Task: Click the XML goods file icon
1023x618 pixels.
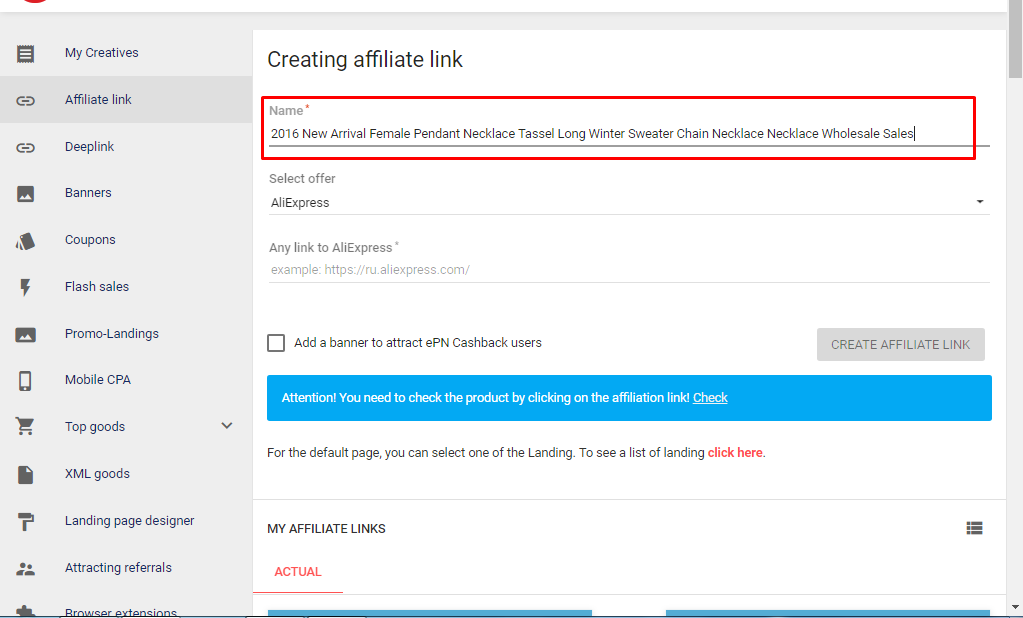Action: (25, 474)
